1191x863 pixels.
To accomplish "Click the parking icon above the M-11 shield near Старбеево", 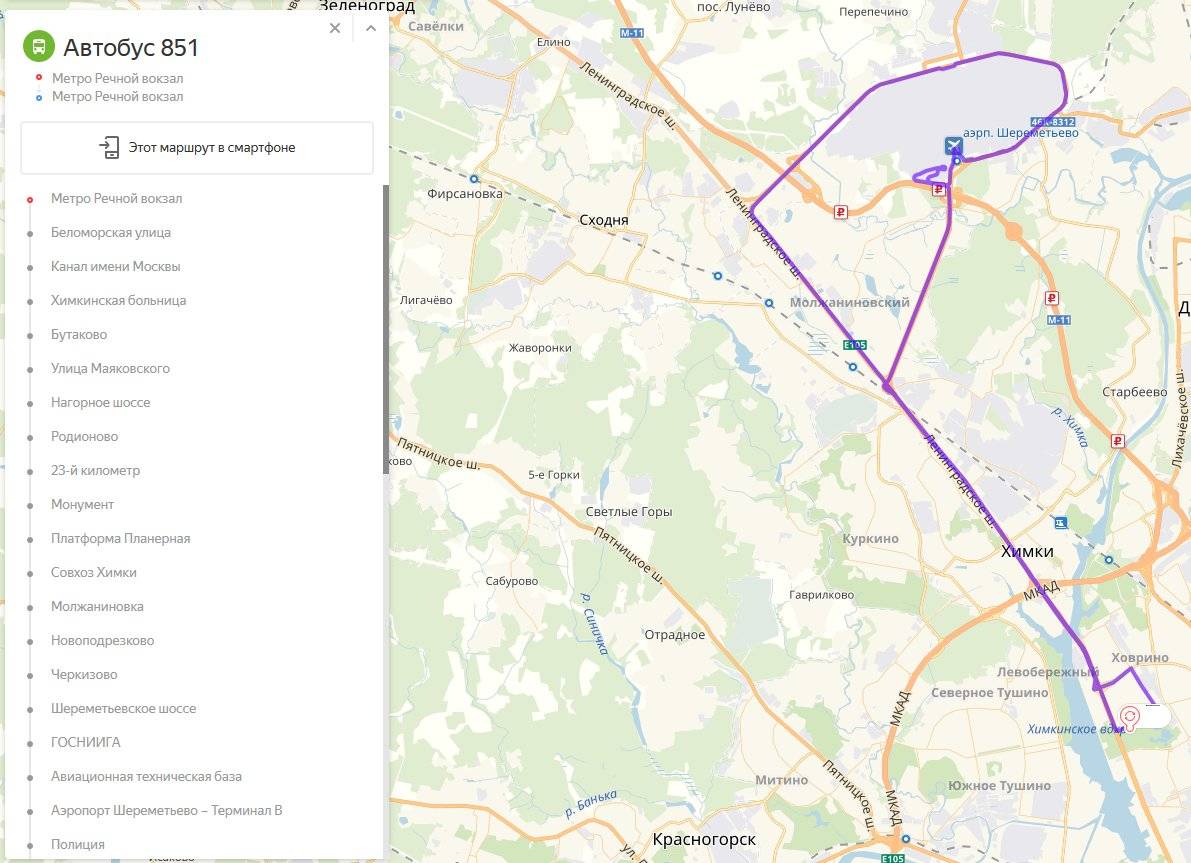I will click(x=1052, y=298).
